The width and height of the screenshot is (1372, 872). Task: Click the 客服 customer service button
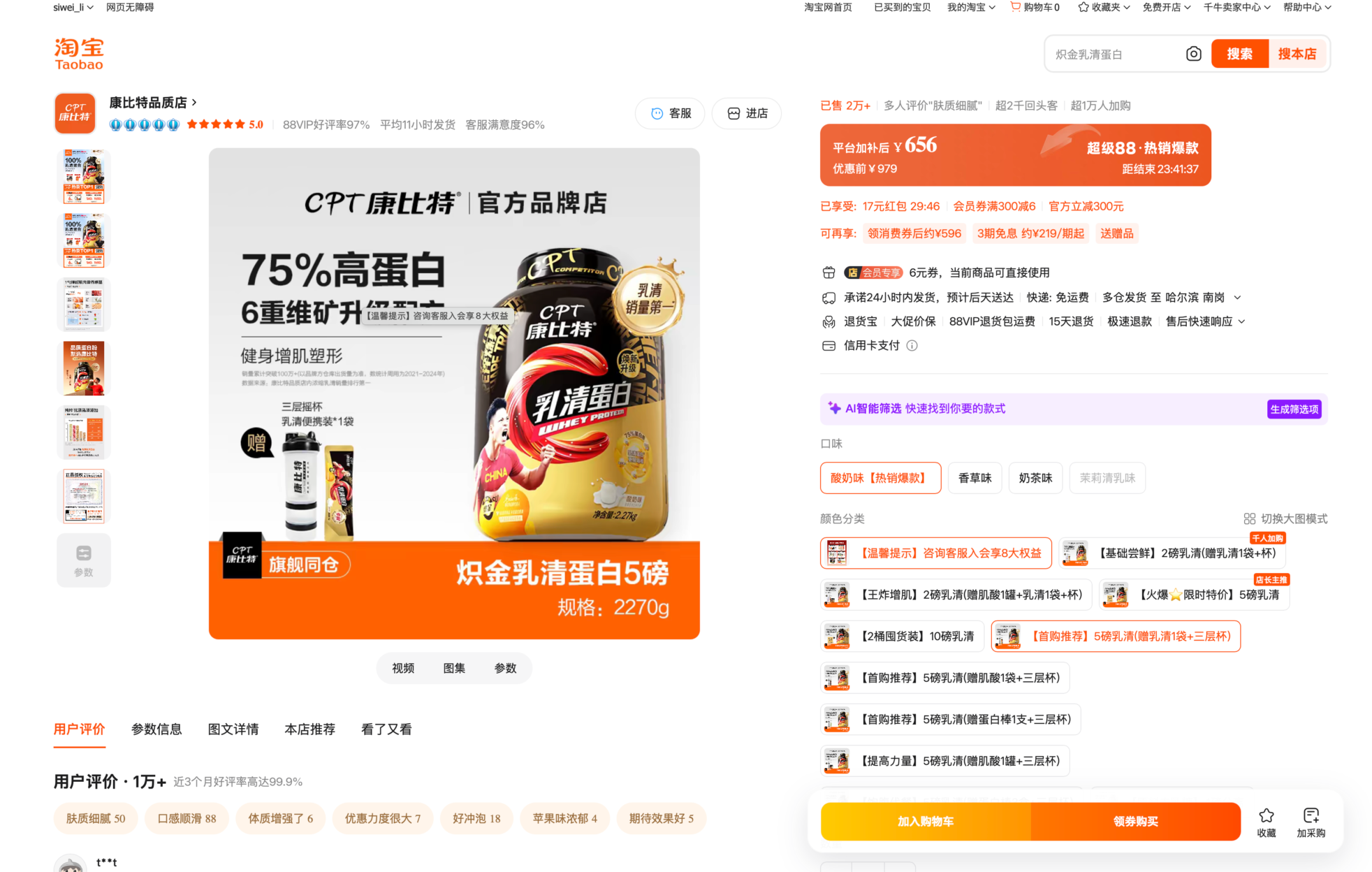671,113
